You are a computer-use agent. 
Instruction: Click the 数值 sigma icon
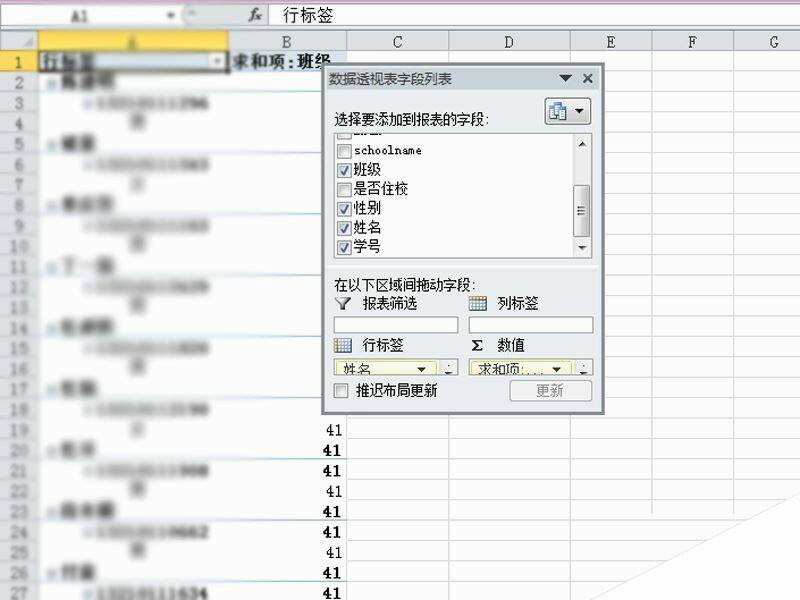pyautogui.click(x=477, y=346)
